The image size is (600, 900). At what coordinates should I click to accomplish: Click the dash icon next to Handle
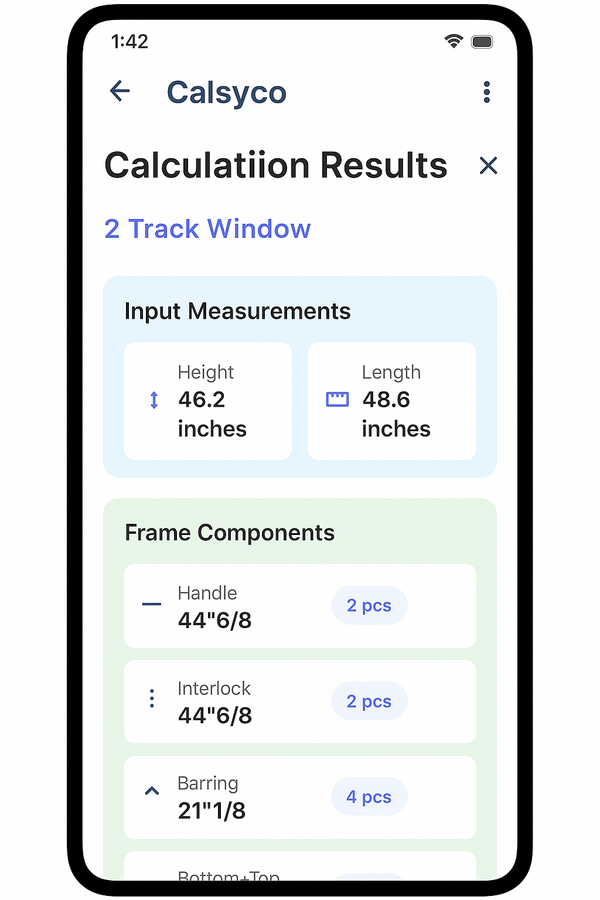(x=151, y=603)
